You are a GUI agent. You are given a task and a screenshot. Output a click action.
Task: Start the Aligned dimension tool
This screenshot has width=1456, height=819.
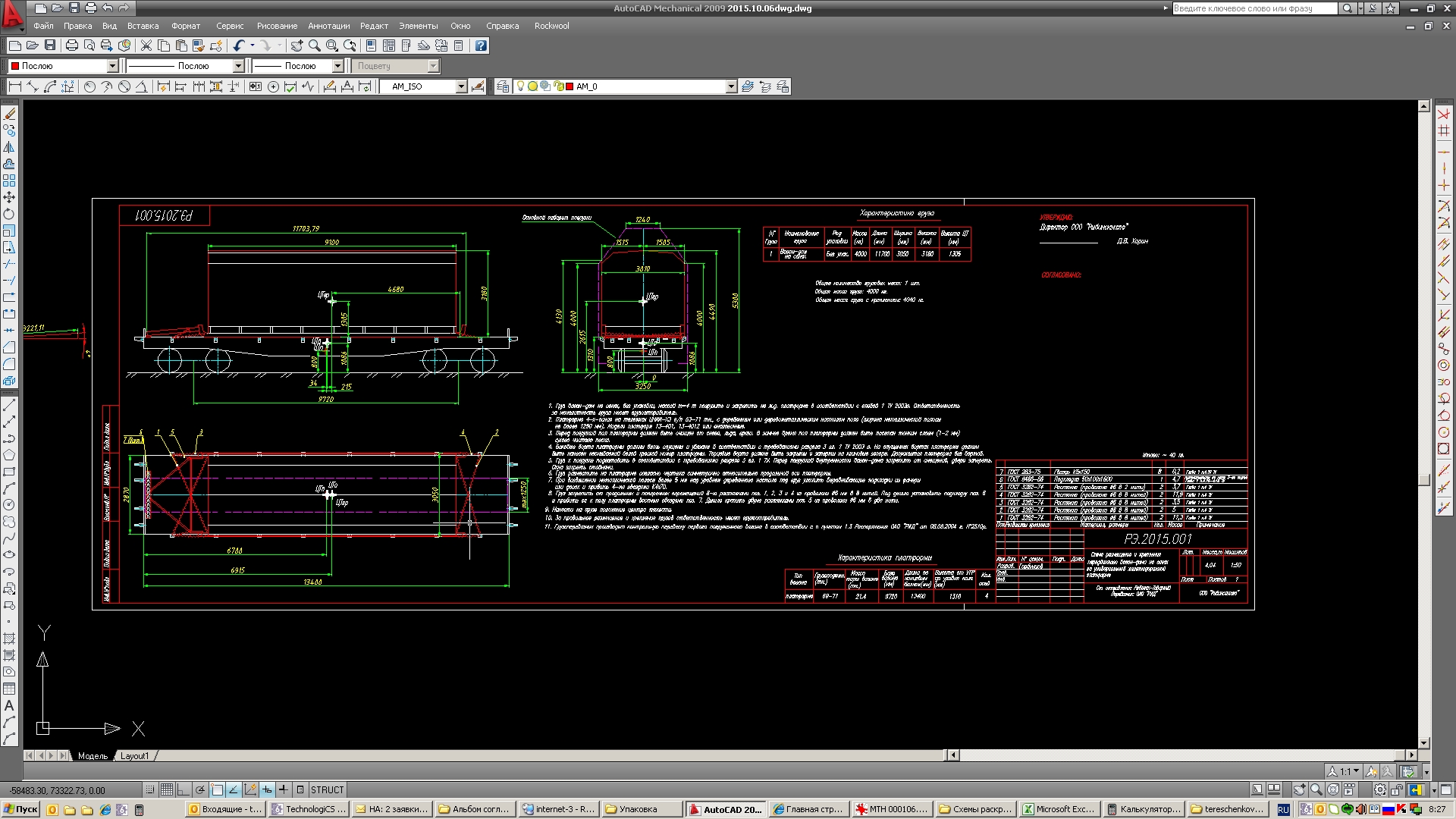(x=33, y=86)
